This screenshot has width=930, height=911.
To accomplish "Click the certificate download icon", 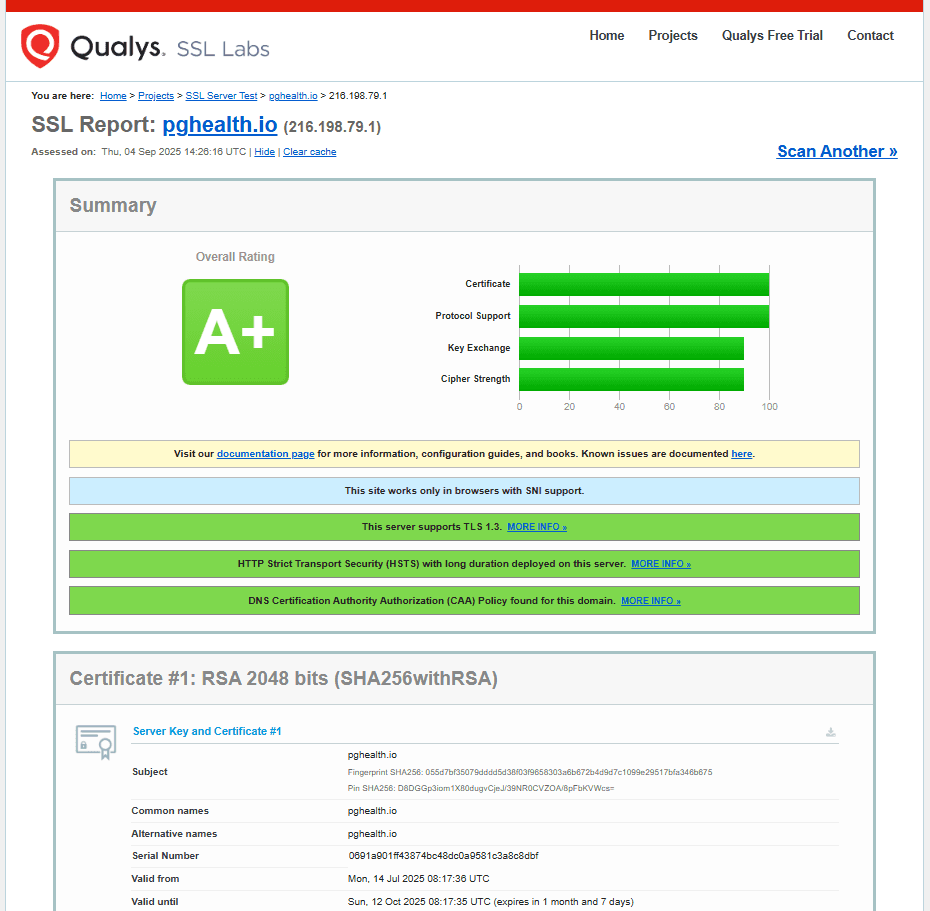I will [830, 732].
